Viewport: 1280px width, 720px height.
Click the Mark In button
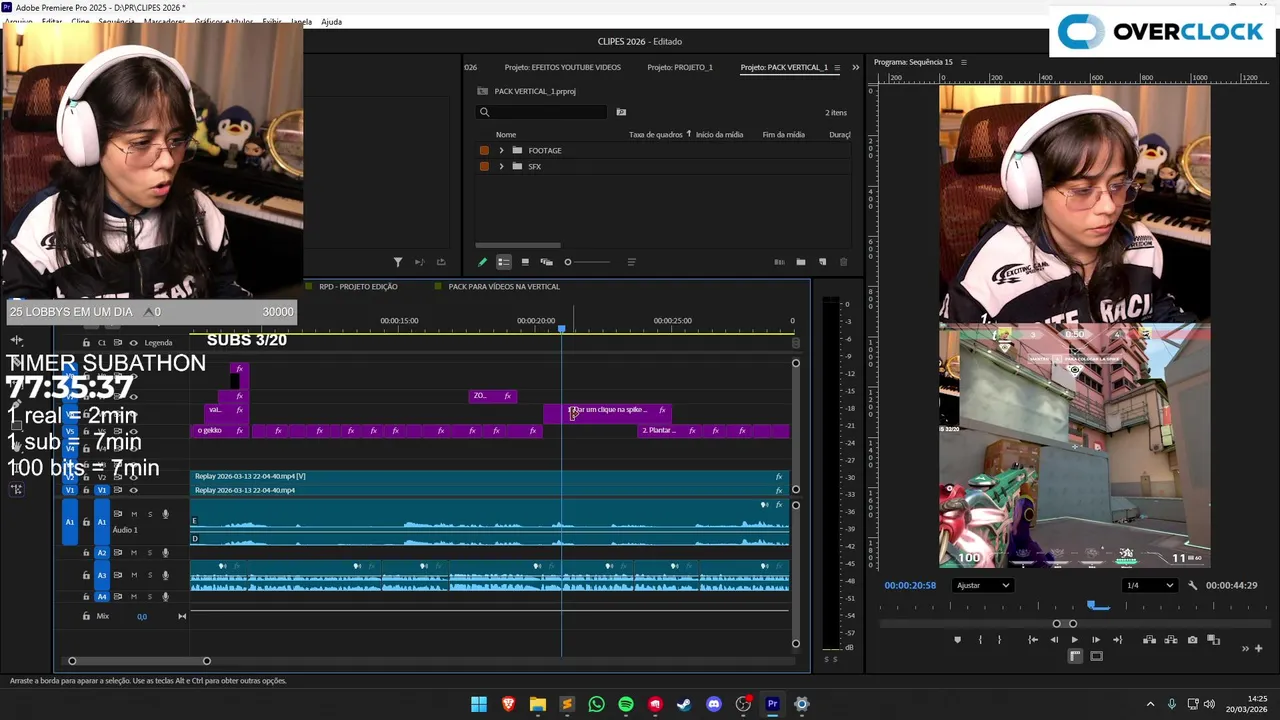click(x=980, y=640)
